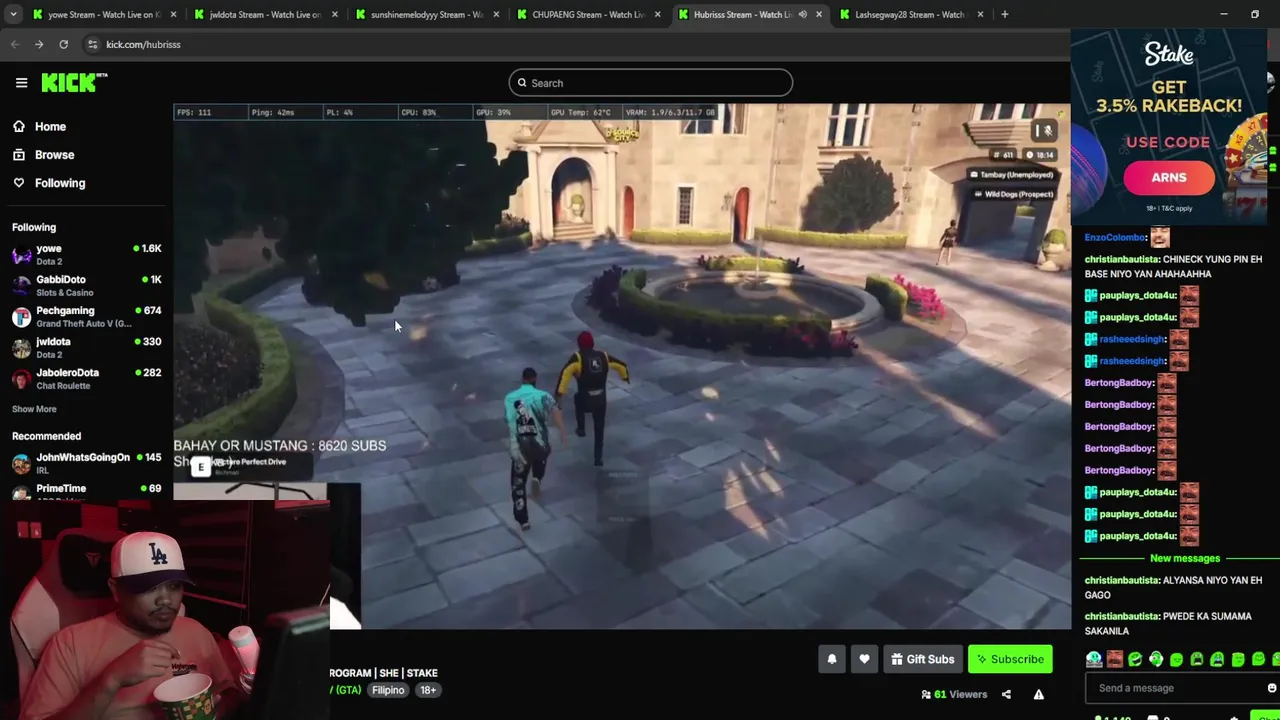
Task: Click the headphones green quick emote
Action: point(1156,659)
